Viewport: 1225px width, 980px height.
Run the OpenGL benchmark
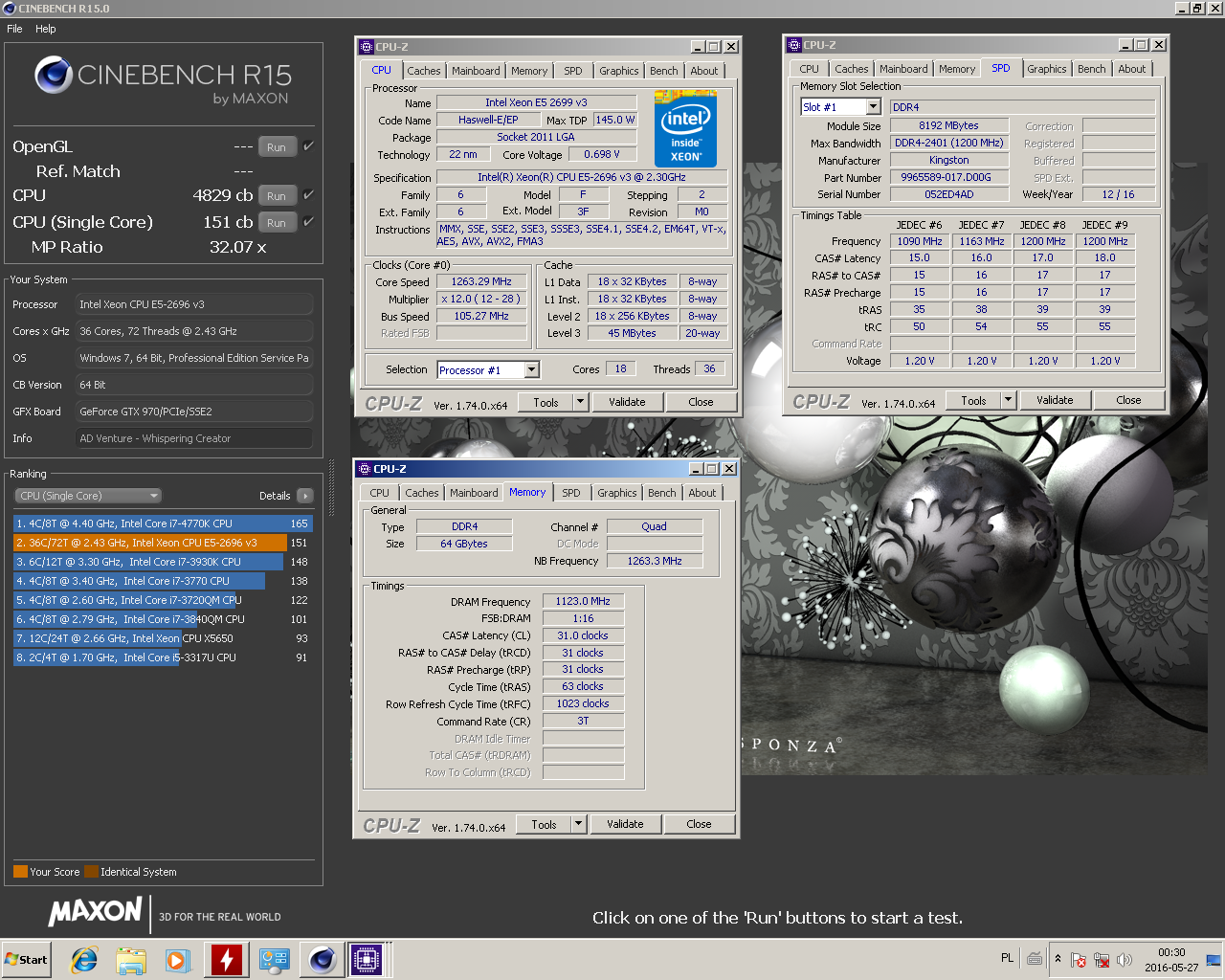click(x=277, y=147)
